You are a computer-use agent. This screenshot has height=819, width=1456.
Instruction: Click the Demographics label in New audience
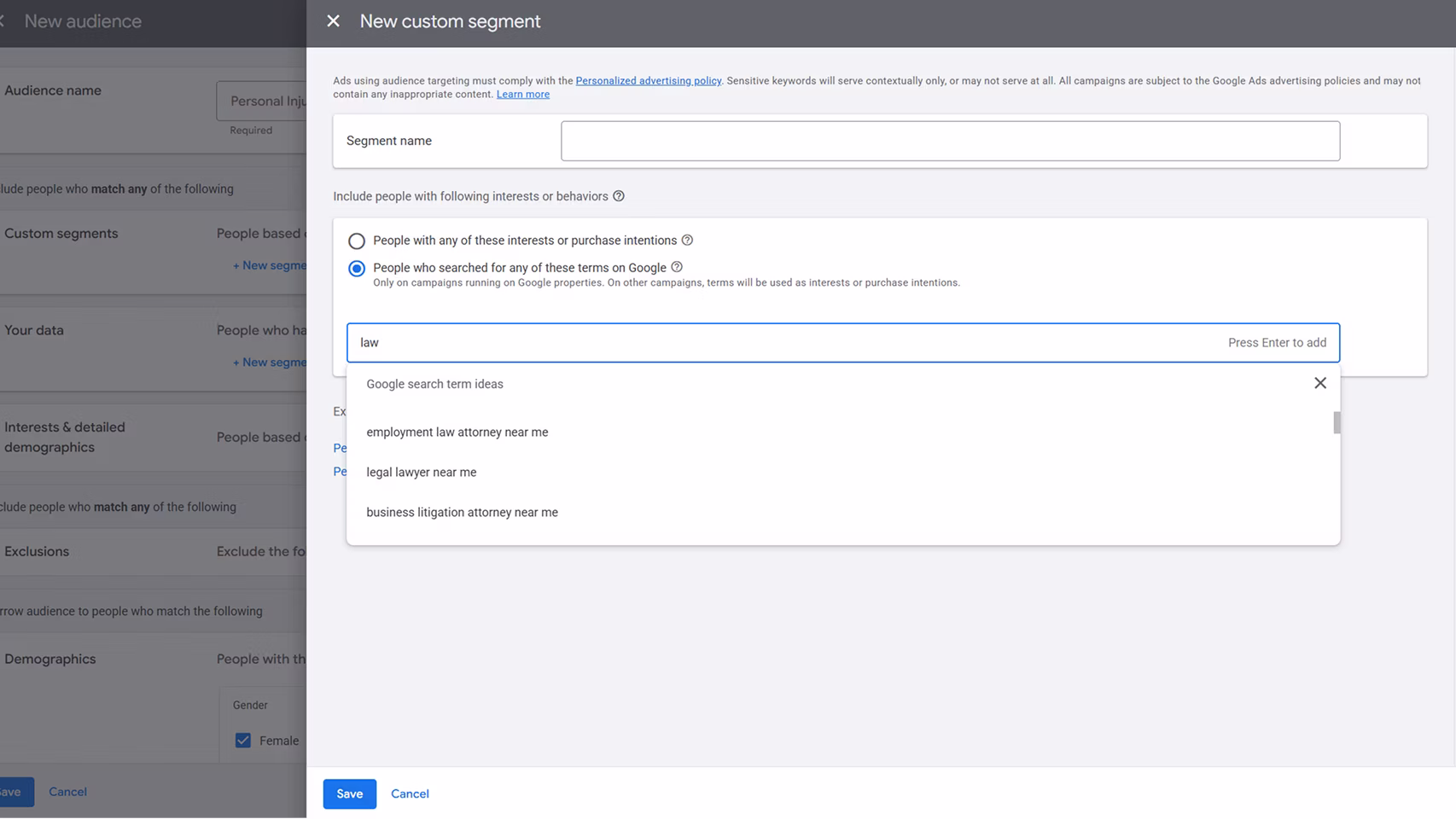pos(50,659)
